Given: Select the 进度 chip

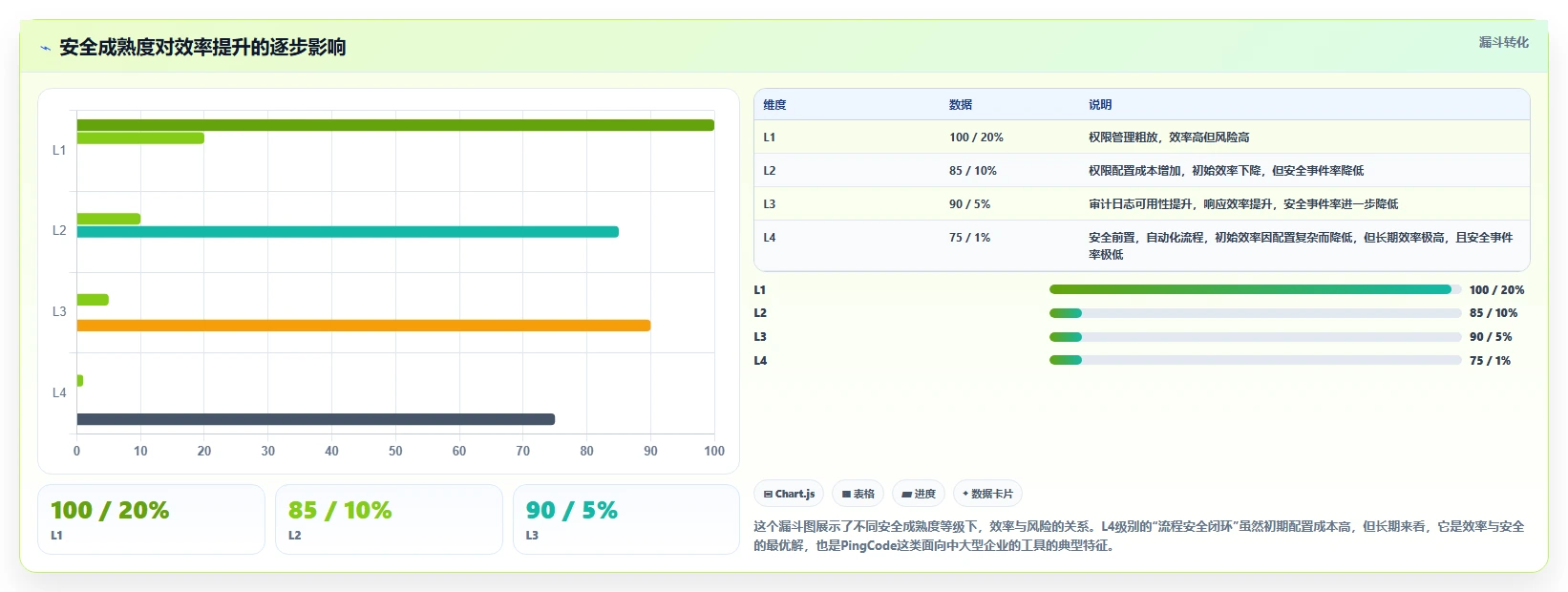Looking at the screenshot, I should coord(919,494).
